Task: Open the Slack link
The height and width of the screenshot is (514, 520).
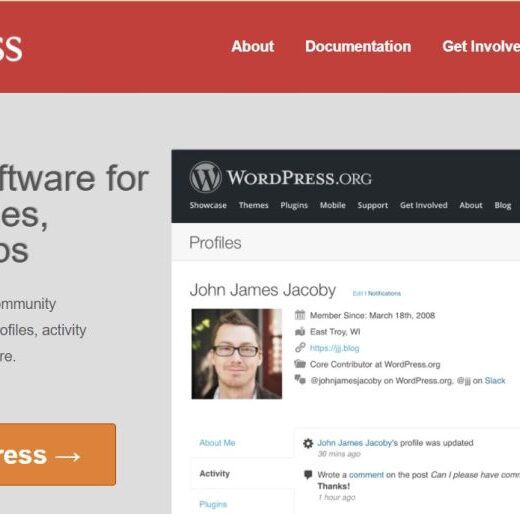Action: (495, 380)
